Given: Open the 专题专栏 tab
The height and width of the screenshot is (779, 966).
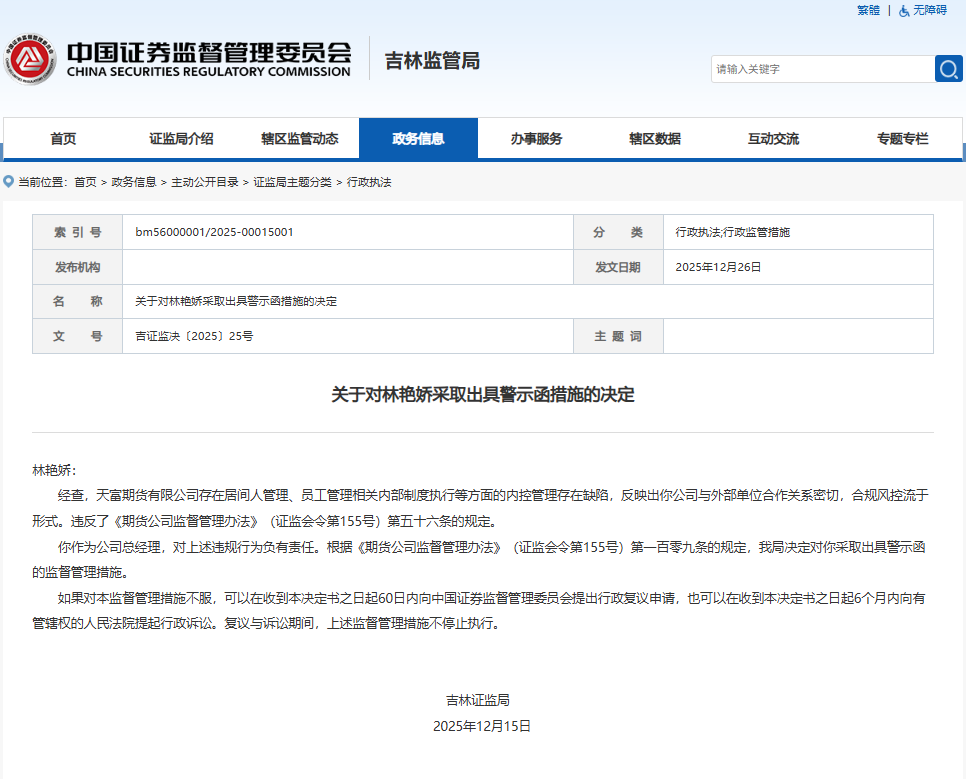Looking at the screenshot, I should [x=902, y=139].
